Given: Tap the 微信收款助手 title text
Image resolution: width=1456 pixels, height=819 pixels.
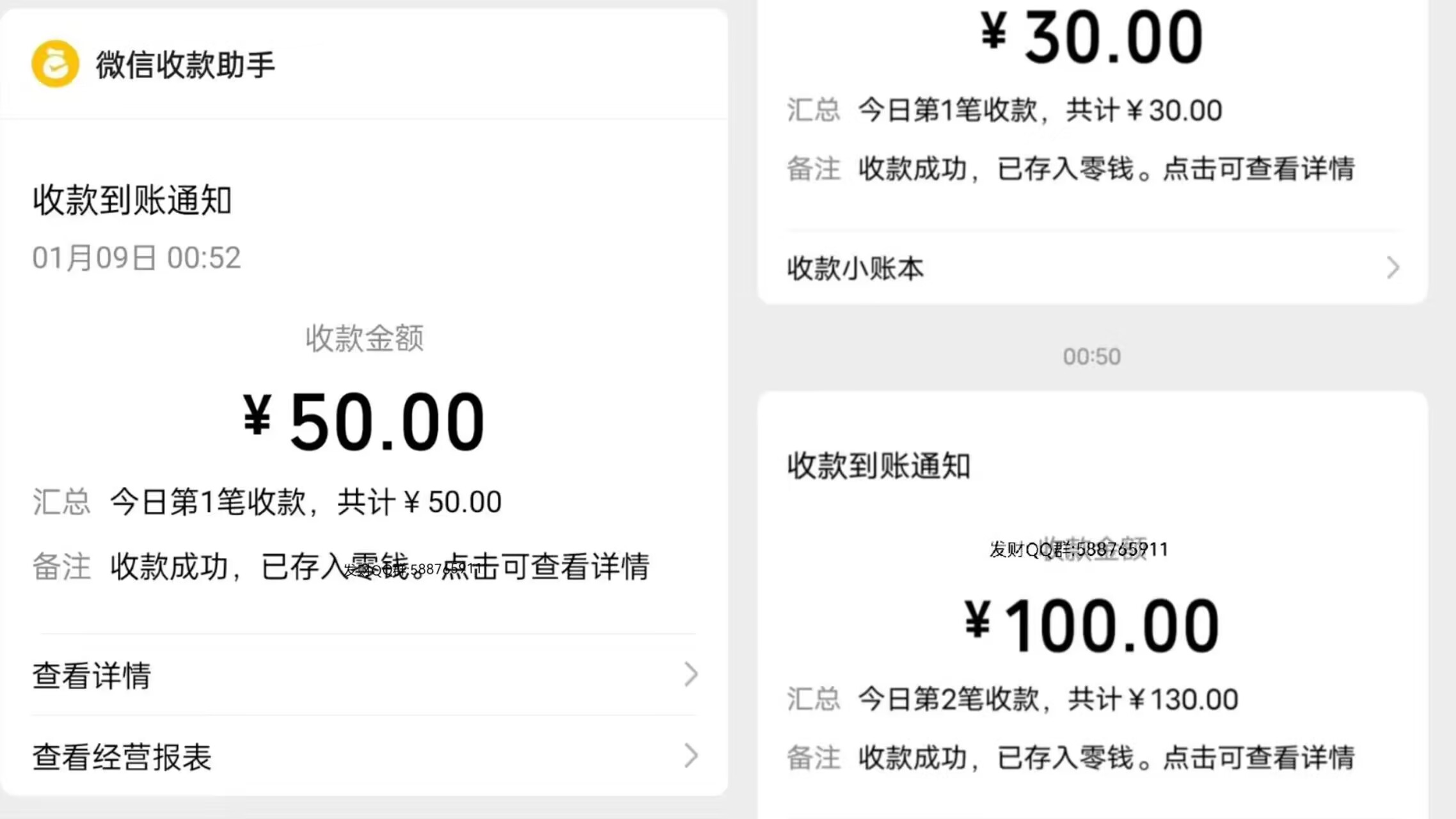Looking at the screenshot, I should tap(186, 65).
